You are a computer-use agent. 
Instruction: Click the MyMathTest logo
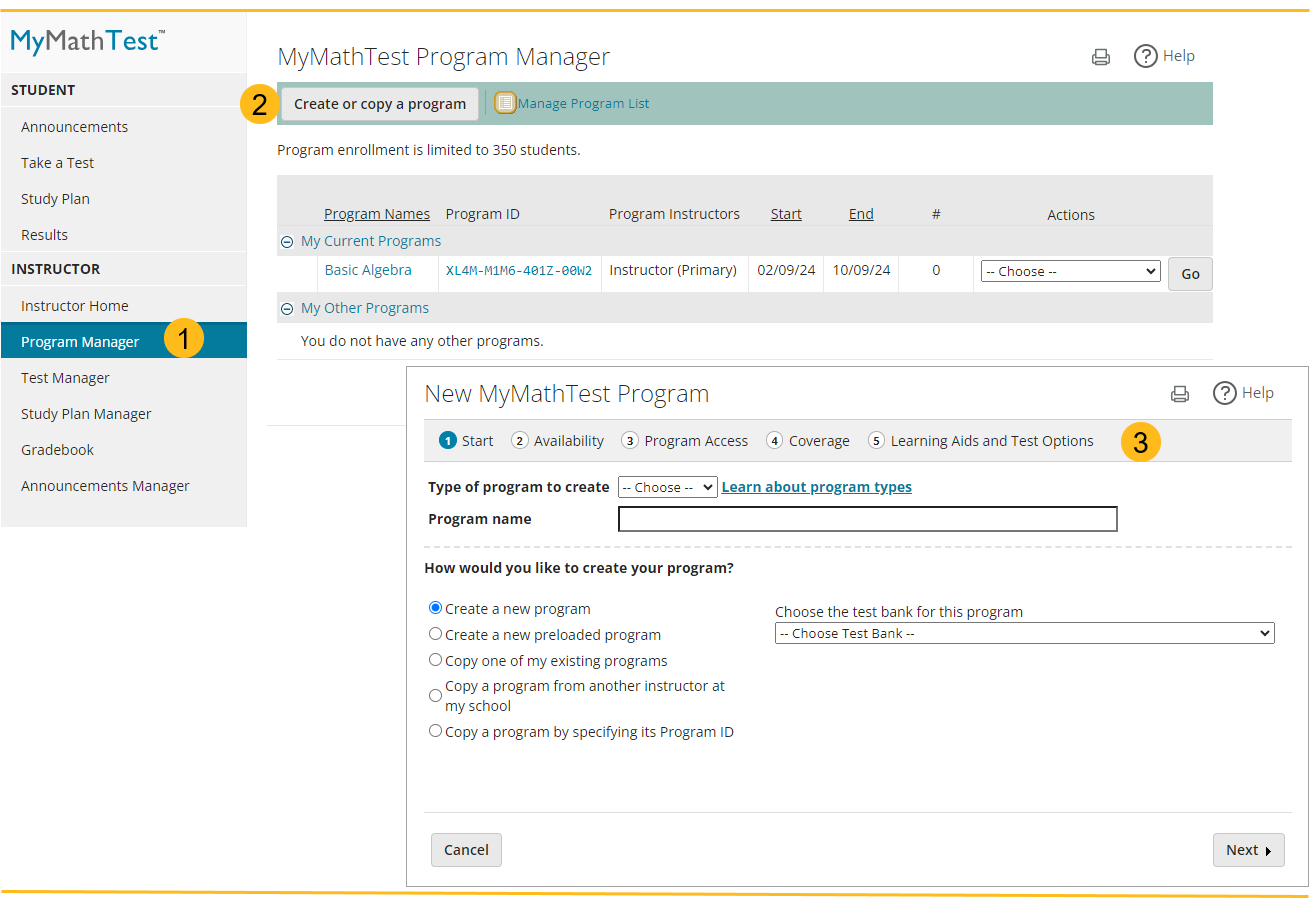(88, 41)
